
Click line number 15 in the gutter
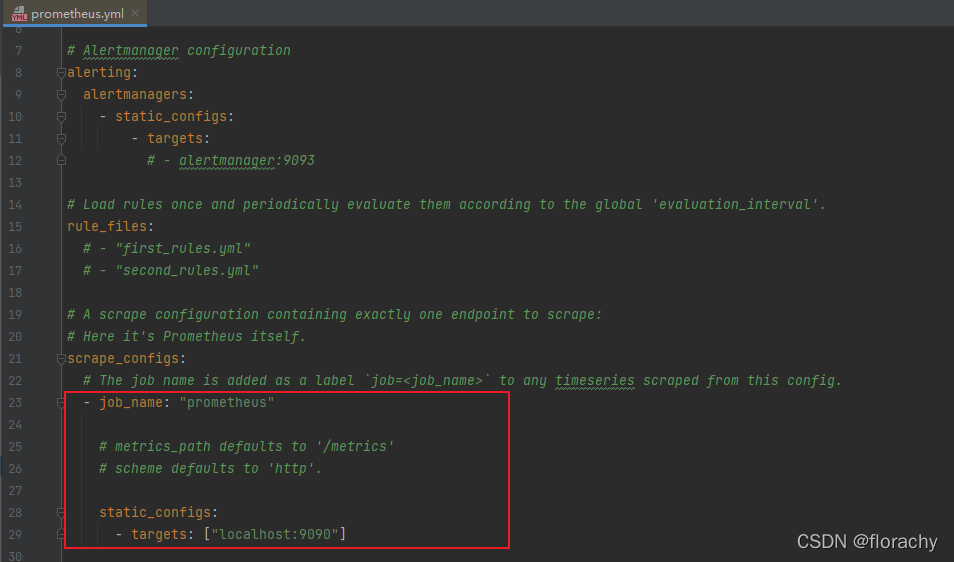coord(15,226)
